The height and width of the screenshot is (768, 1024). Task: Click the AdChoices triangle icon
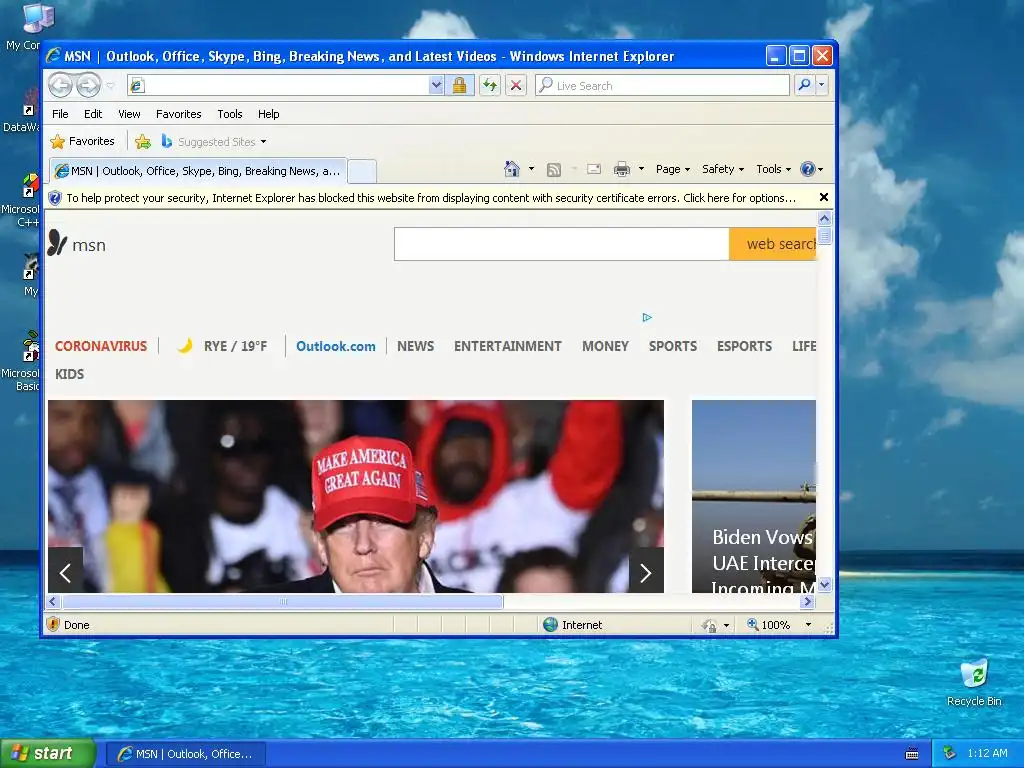647,317
